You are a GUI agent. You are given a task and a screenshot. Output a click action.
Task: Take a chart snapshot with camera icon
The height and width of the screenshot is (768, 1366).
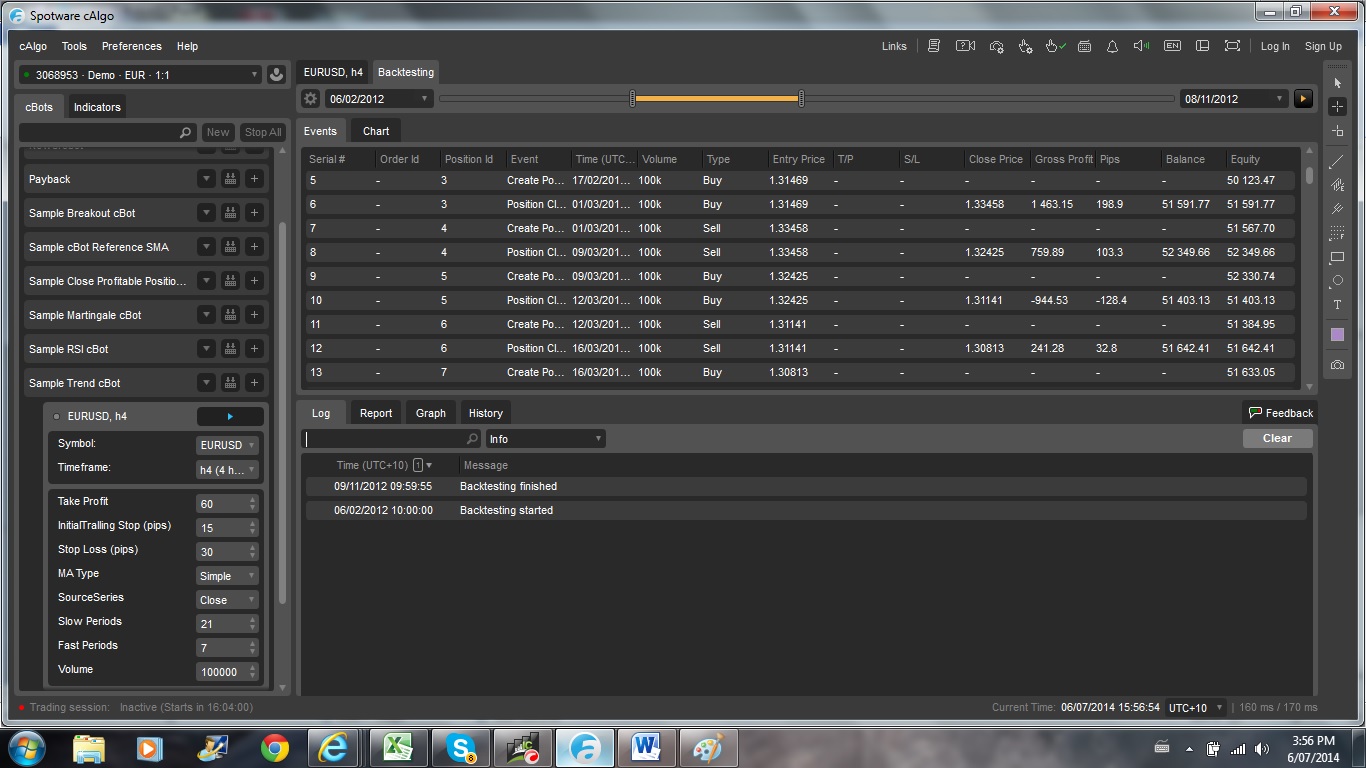1337,365
